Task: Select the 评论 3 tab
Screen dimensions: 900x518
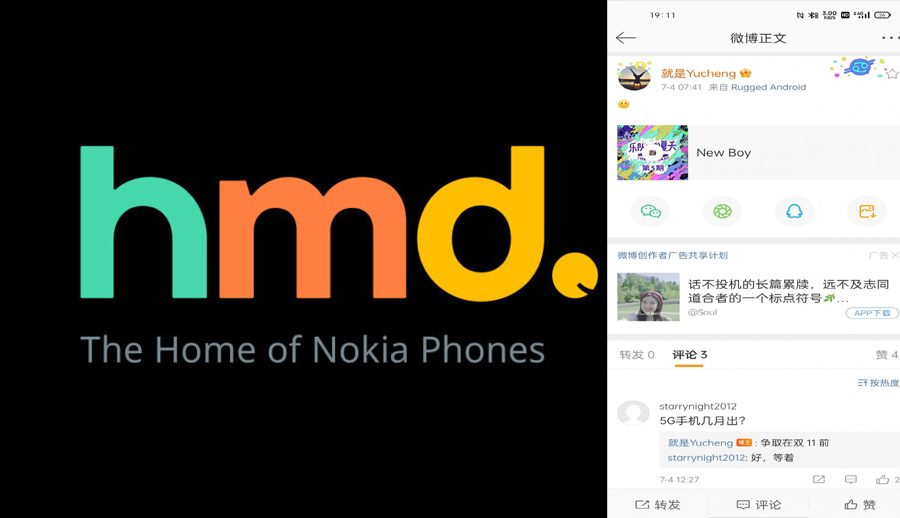Action: pyautogui.click(x=689, y=355)
